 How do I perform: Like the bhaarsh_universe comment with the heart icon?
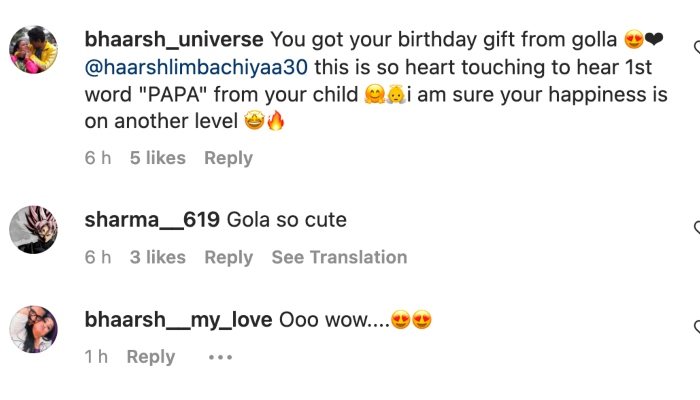pyautogui.click(x=696, y=47)
